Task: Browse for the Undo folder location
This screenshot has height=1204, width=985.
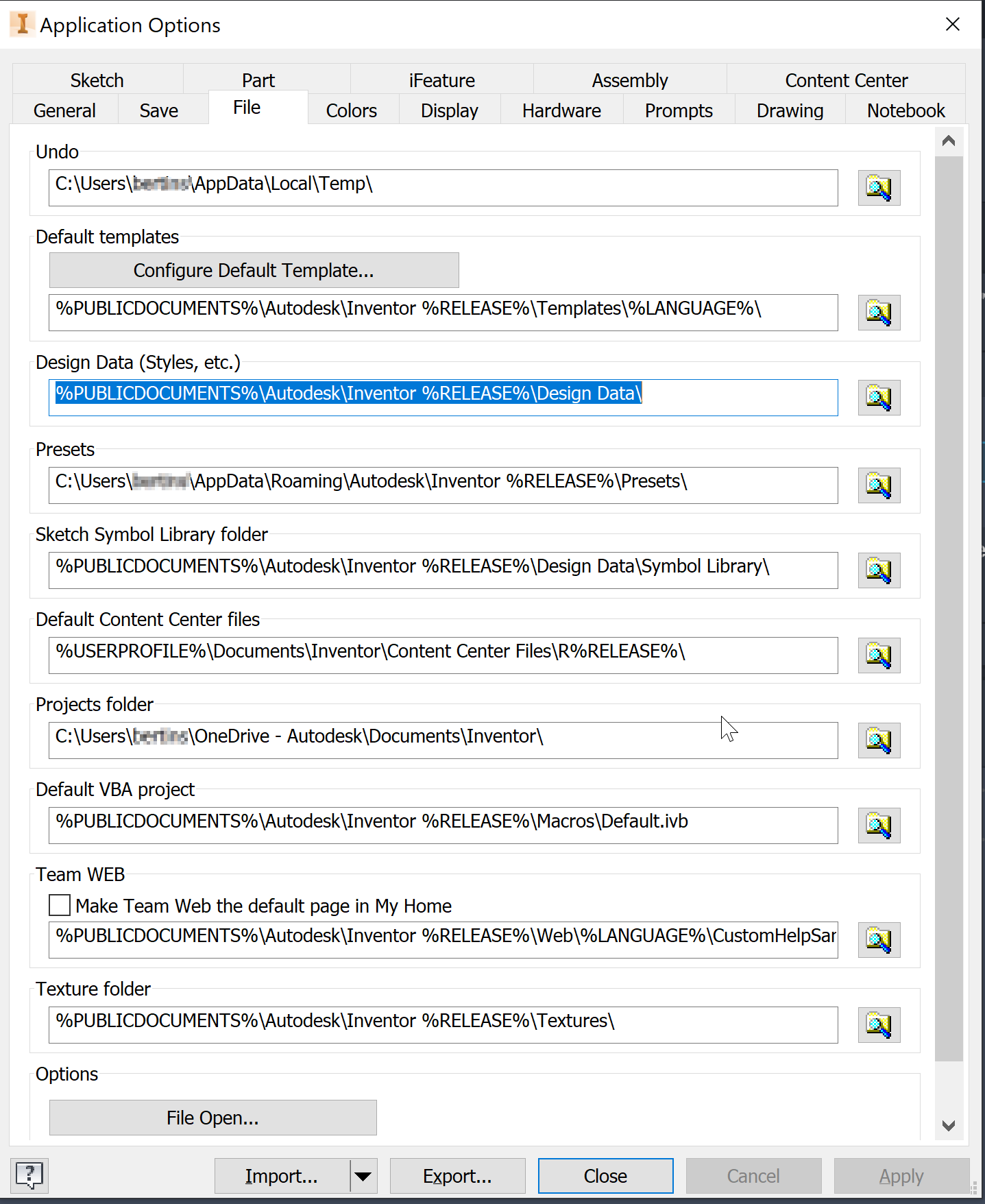Action: (879, 188)
